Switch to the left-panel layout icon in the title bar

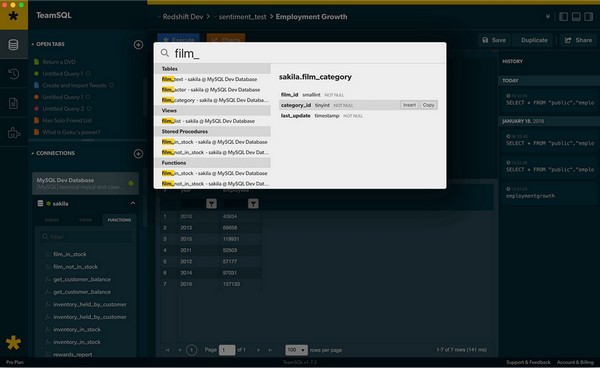click(563, 17)
